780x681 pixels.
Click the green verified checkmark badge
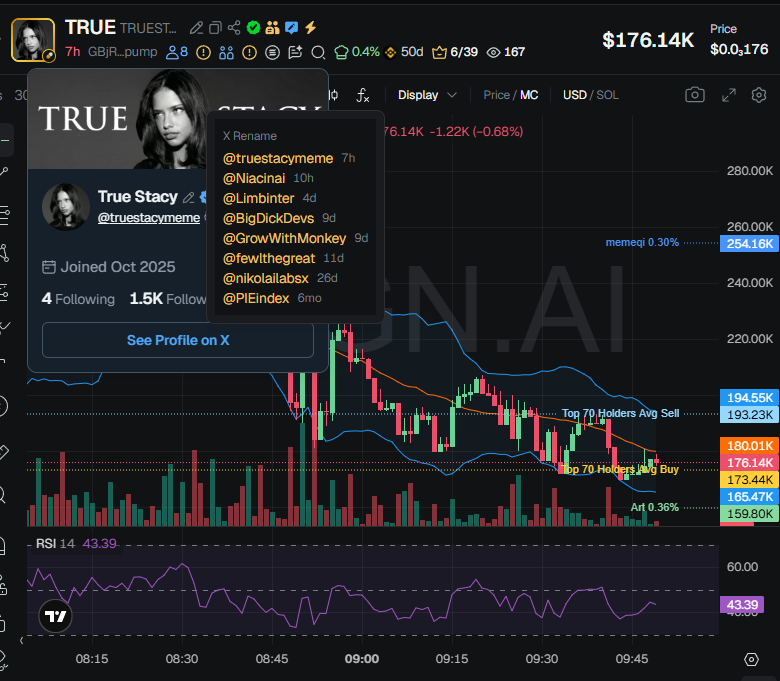coord(253,27)
